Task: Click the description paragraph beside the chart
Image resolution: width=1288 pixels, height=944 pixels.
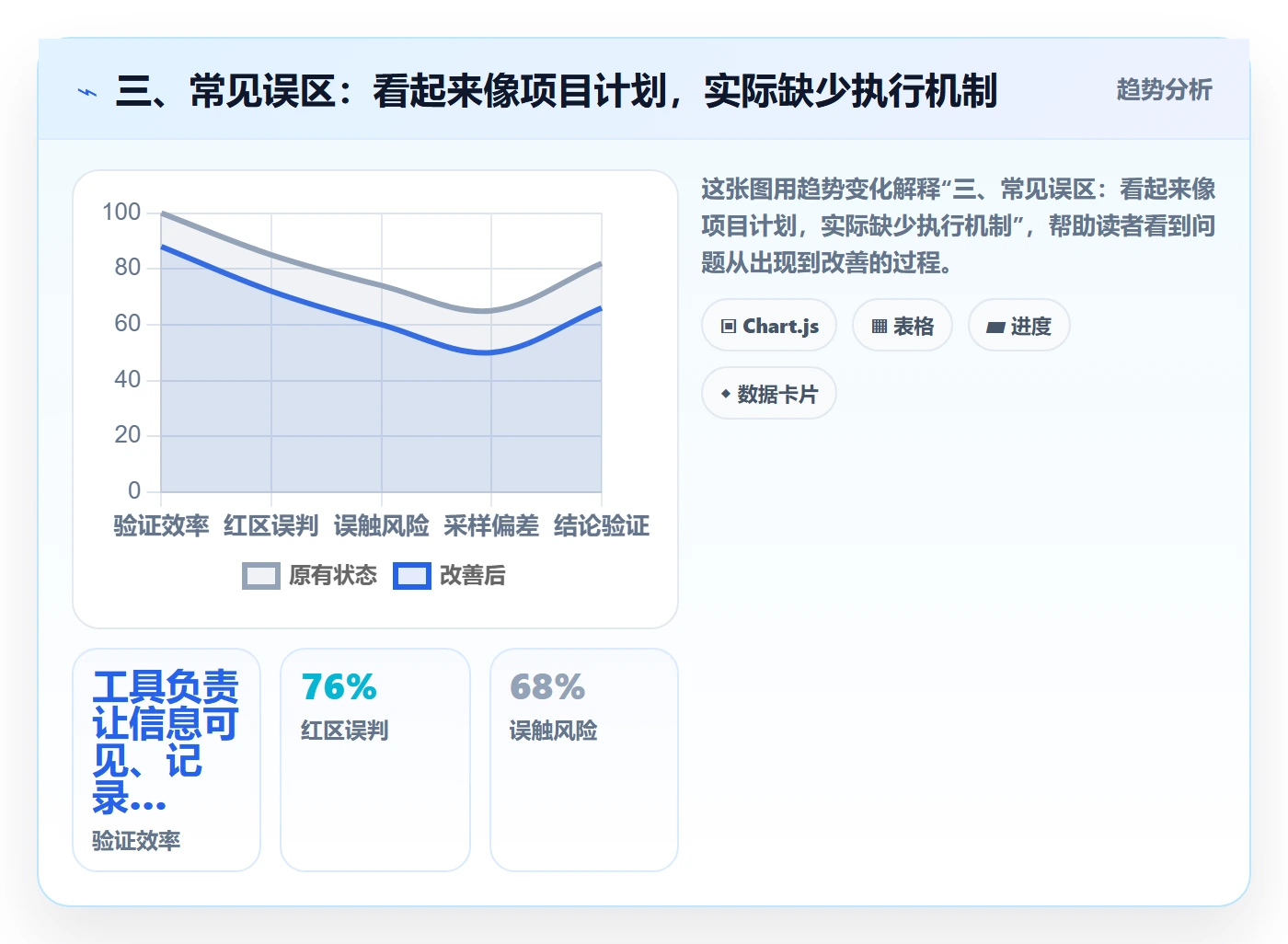Action: (x=958, y=226)
